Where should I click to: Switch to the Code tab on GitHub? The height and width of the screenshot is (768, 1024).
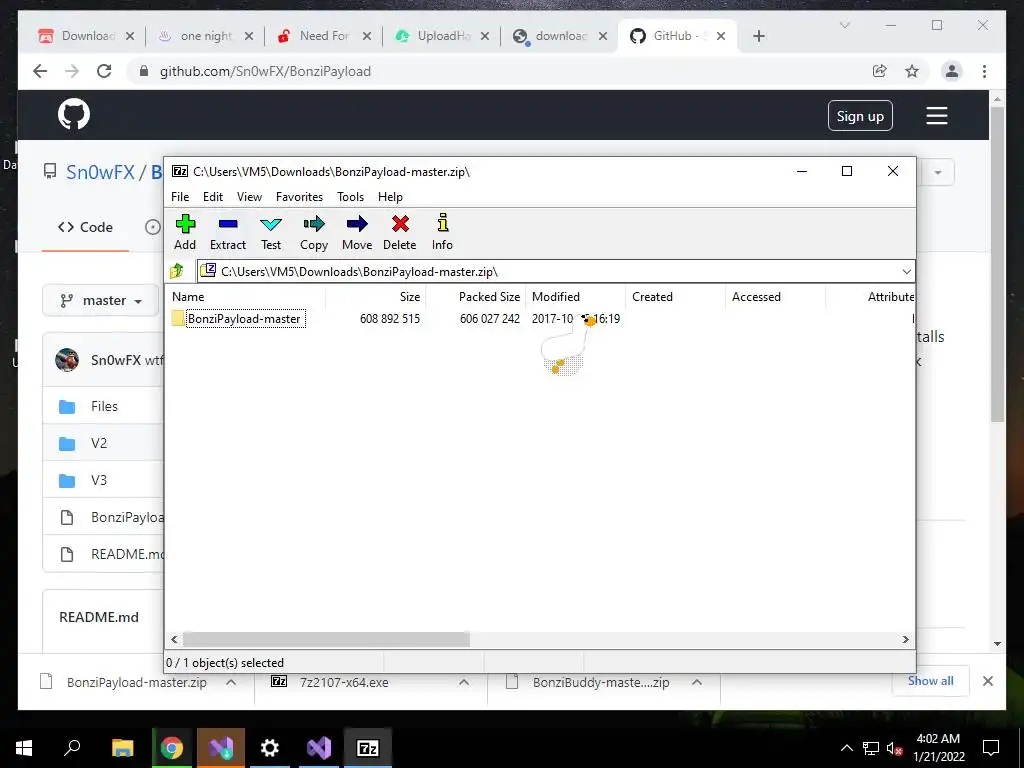(x=86, y=227)
